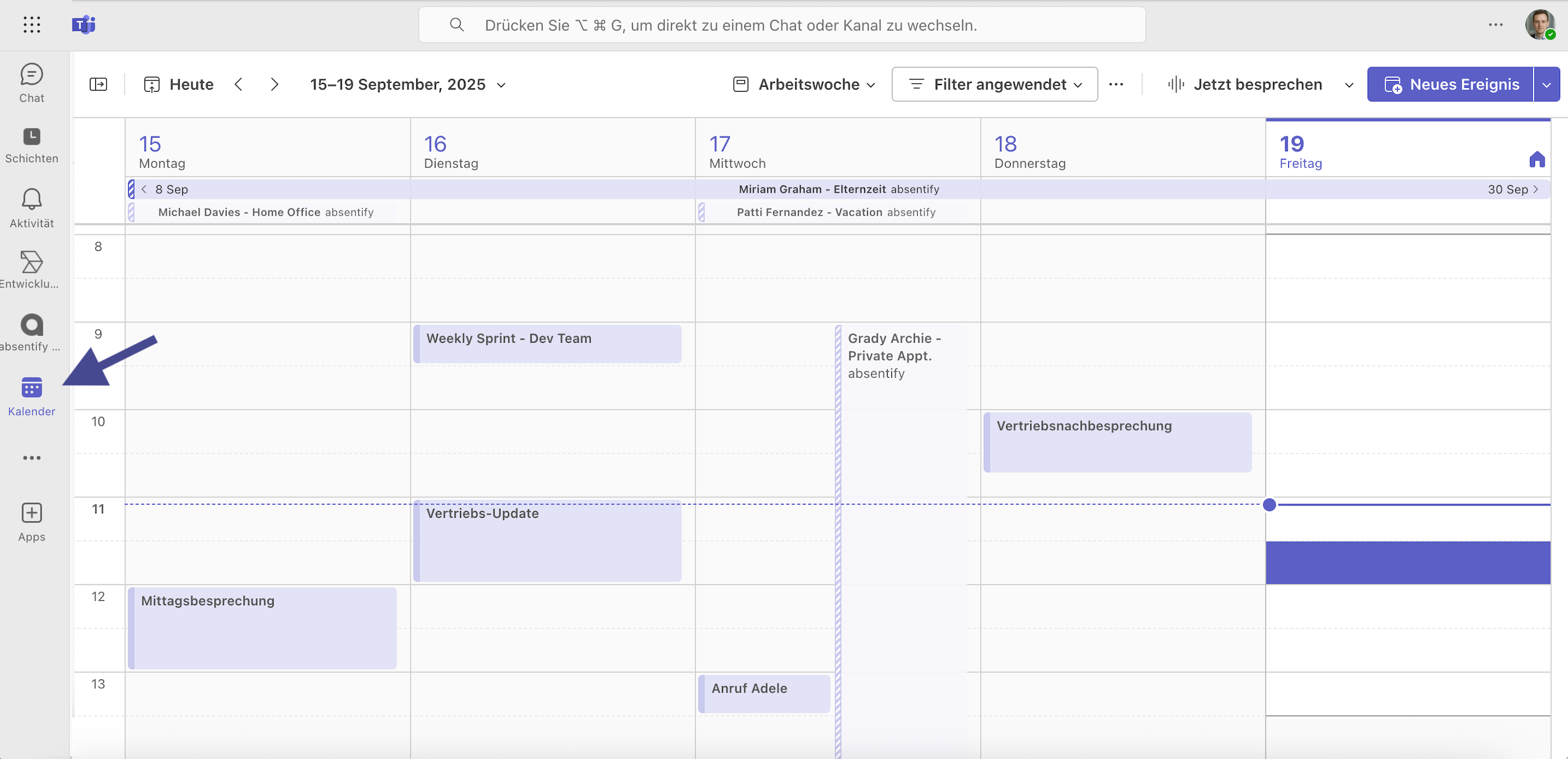Open the Chat sidebar icon
Viewport: 1568px width, 759px height.
[x=32, y=75]
